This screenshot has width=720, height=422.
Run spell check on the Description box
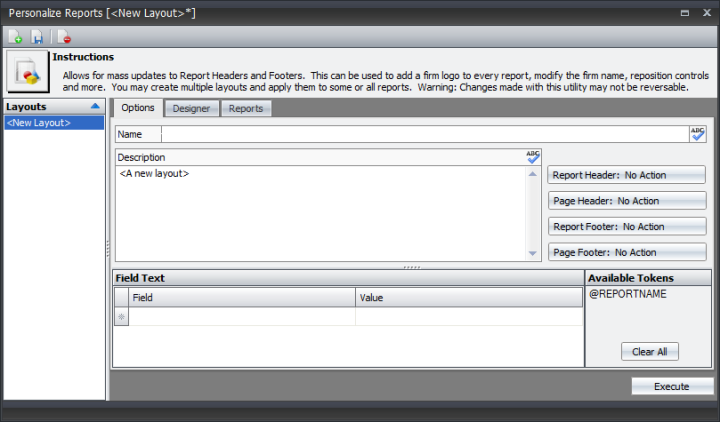[533, 157]
